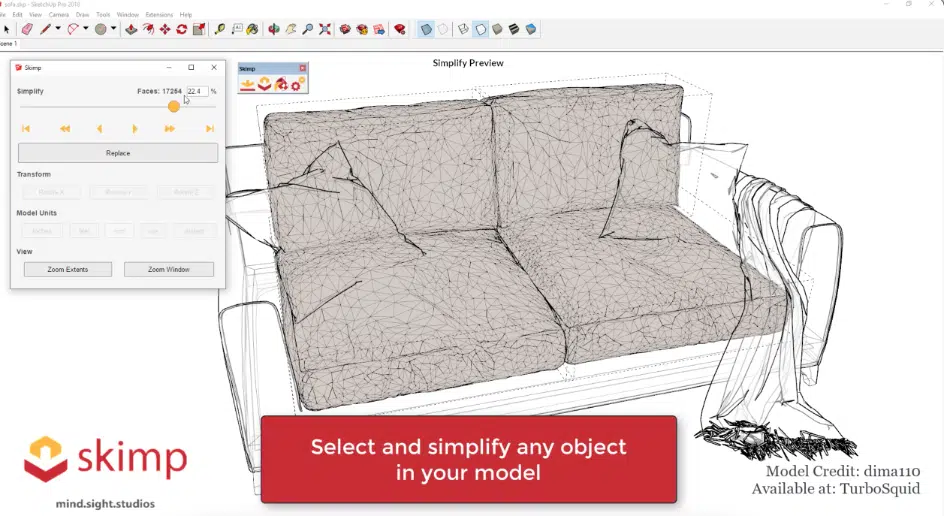
Task: Click the Zoom Extents button in Skimp
Action: click(68, 269)
